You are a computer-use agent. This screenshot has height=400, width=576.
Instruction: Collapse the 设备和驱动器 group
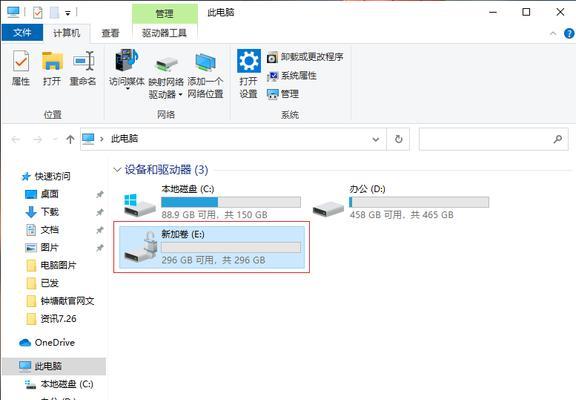[117, 170]
